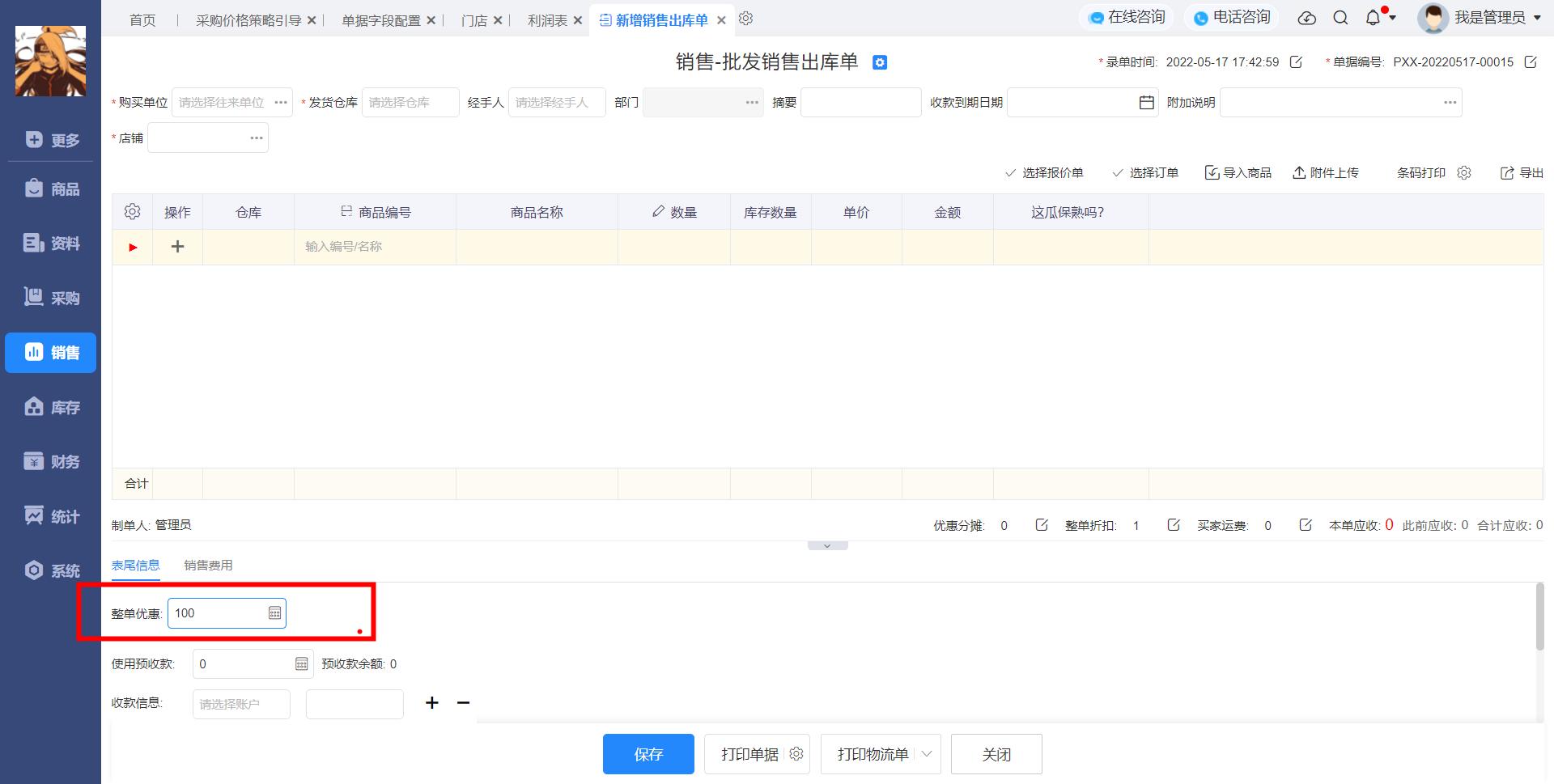Switch to the 利润表 tab
1554x784 pixels.
click(547, 20)
